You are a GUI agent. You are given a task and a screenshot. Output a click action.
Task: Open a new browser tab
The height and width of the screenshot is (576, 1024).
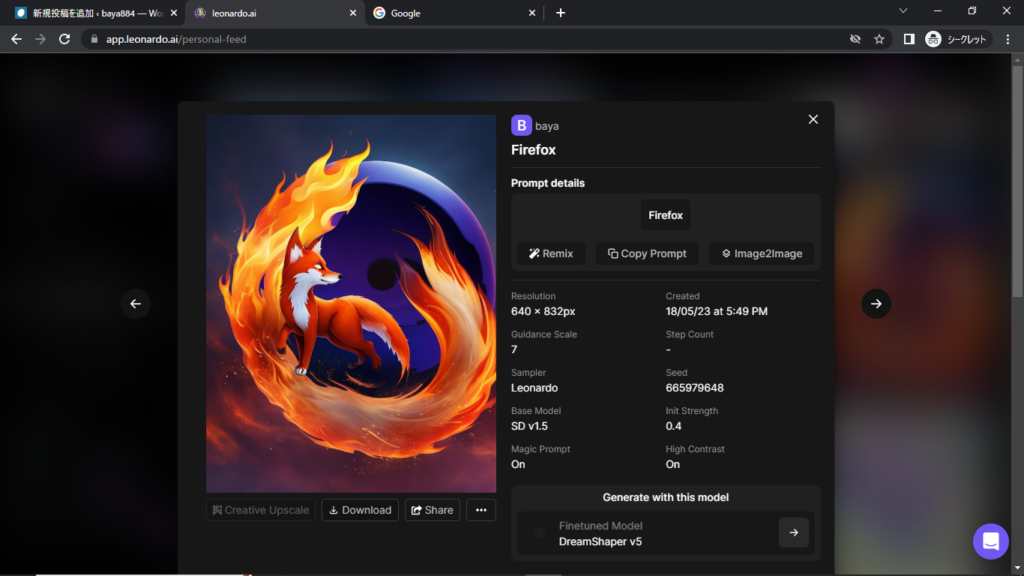[x=560, y=13]
